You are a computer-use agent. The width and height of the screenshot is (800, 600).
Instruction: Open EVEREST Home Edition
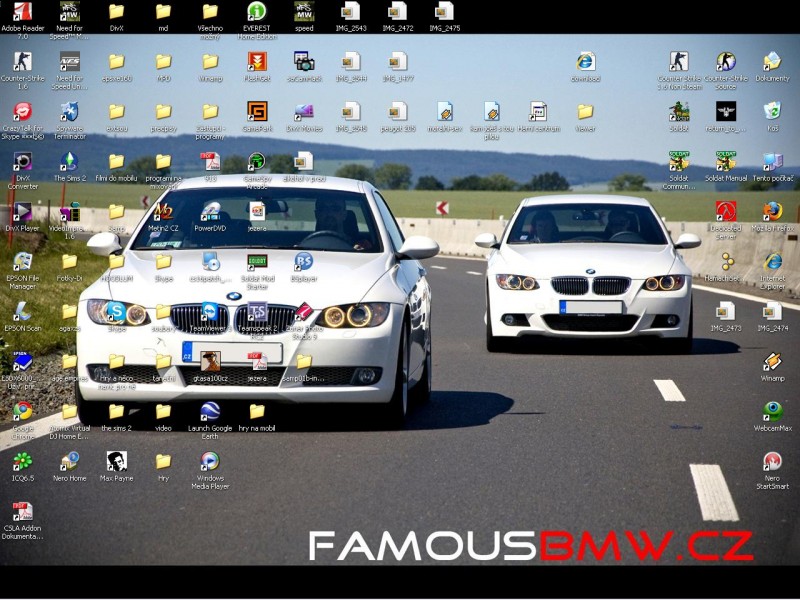pyautogui.click(x=257, y=12)
